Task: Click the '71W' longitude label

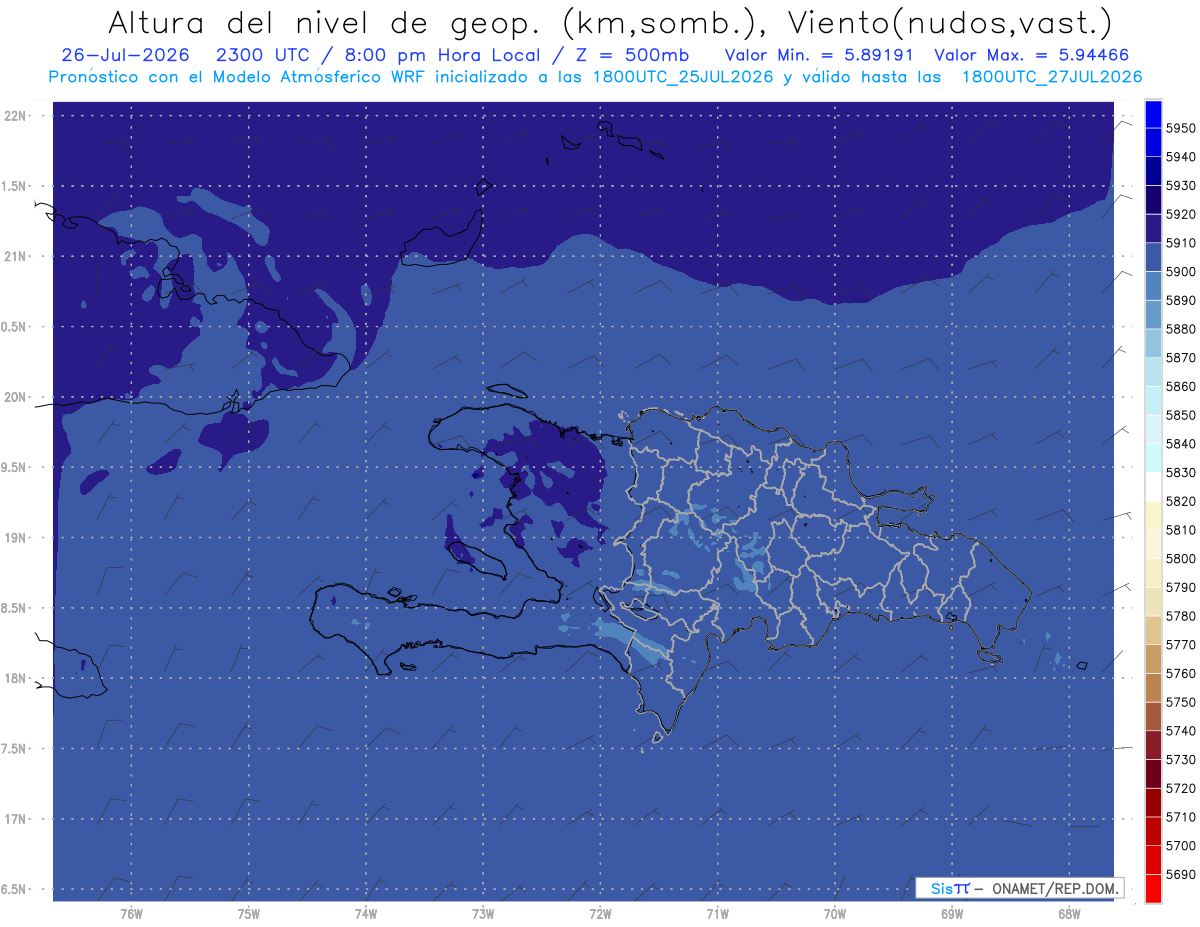Action: (x=717, y=914)
